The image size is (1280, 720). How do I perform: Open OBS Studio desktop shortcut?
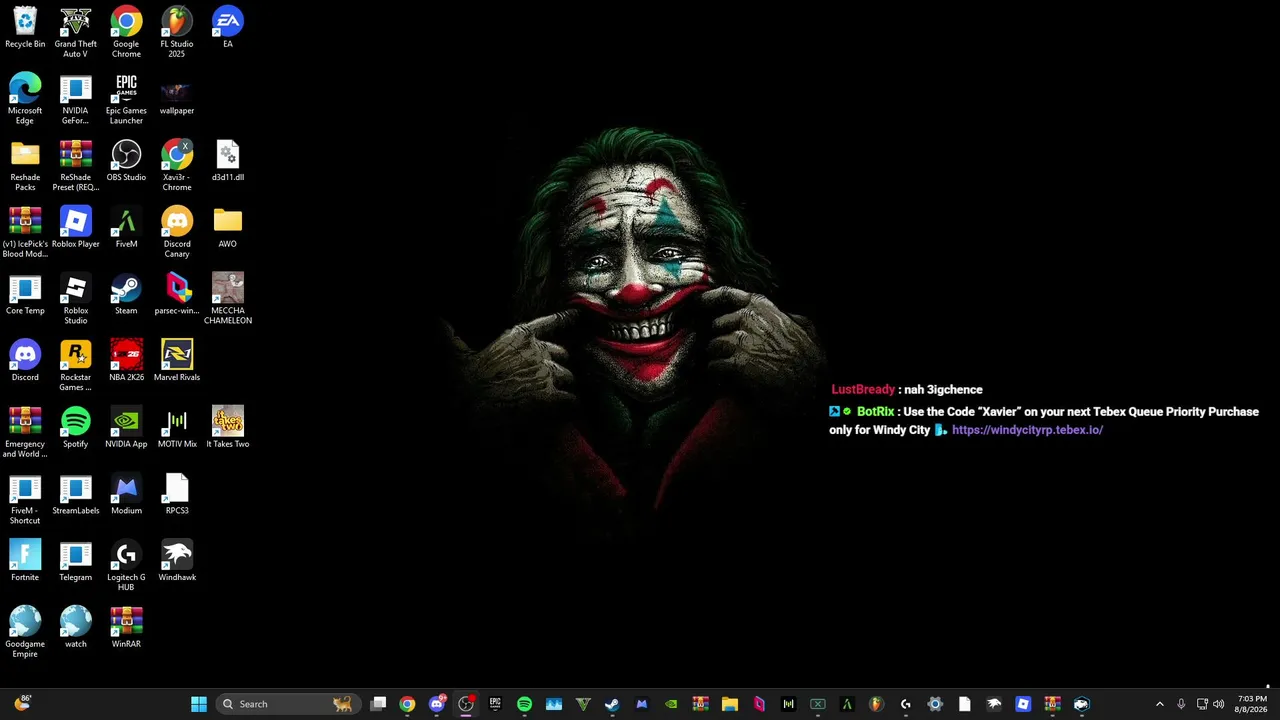coord(126,161)
